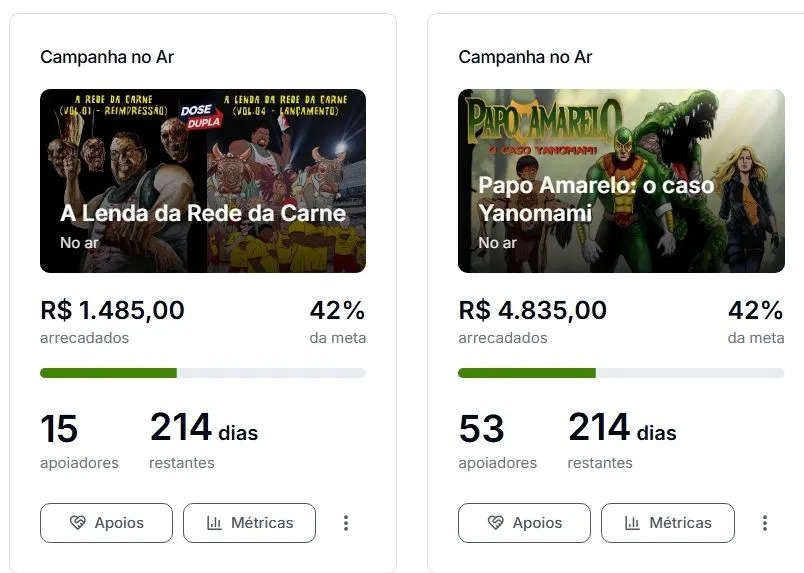
Task: Click the 15 apoiadores count
Action: pos(59,428)
